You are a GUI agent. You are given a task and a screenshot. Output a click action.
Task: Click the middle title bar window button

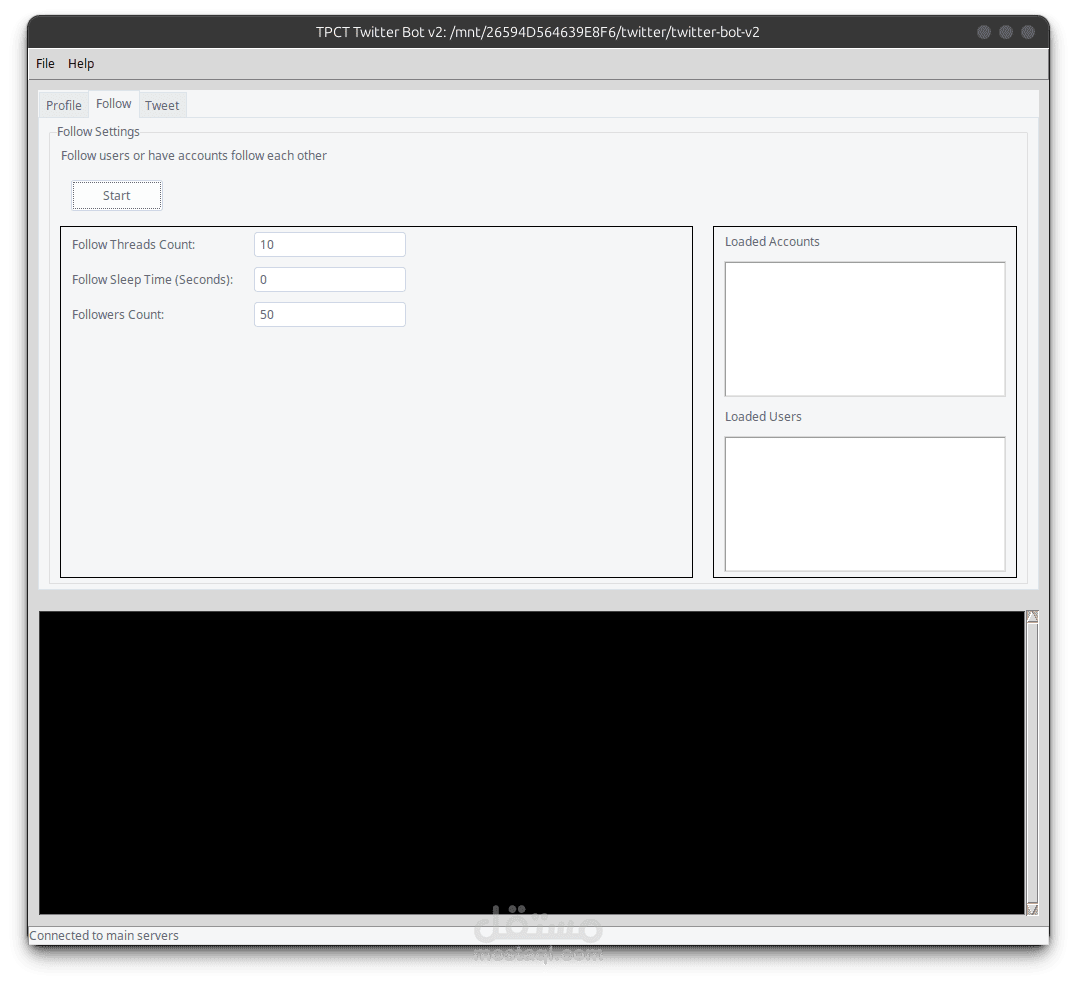click(1006, 32)
